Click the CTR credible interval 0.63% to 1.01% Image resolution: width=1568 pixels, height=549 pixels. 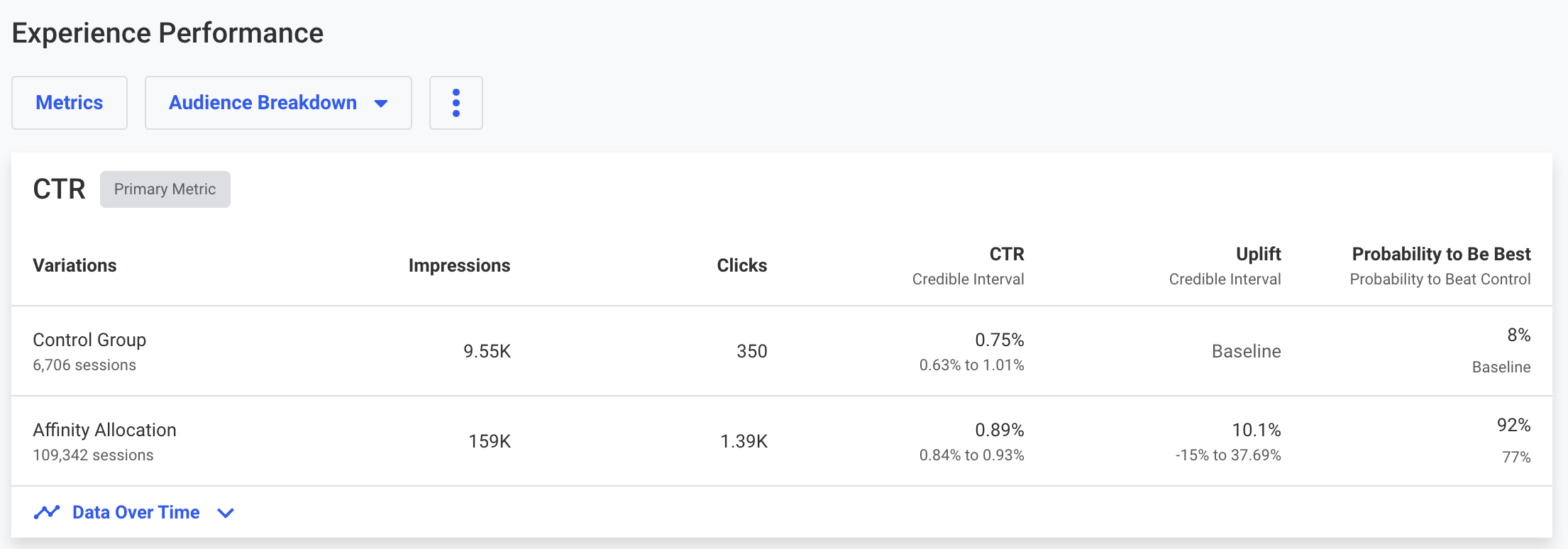tap(971, 365)
